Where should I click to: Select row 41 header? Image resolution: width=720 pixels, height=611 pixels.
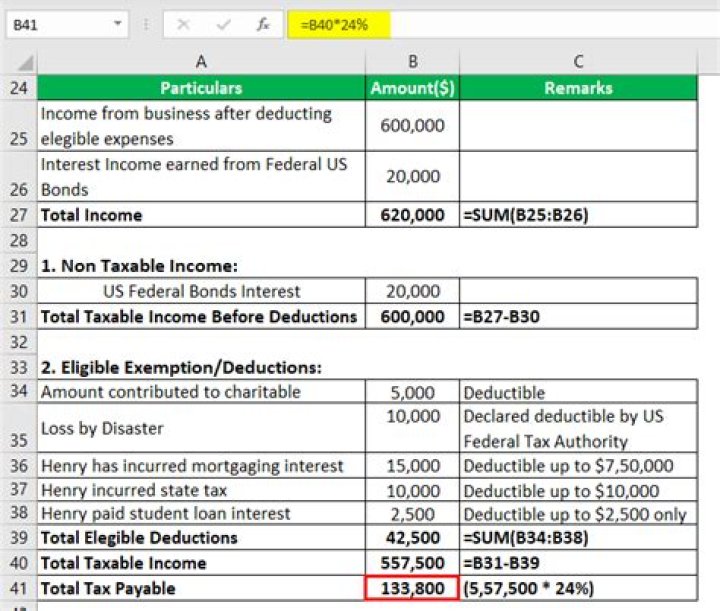coord(19,588)
